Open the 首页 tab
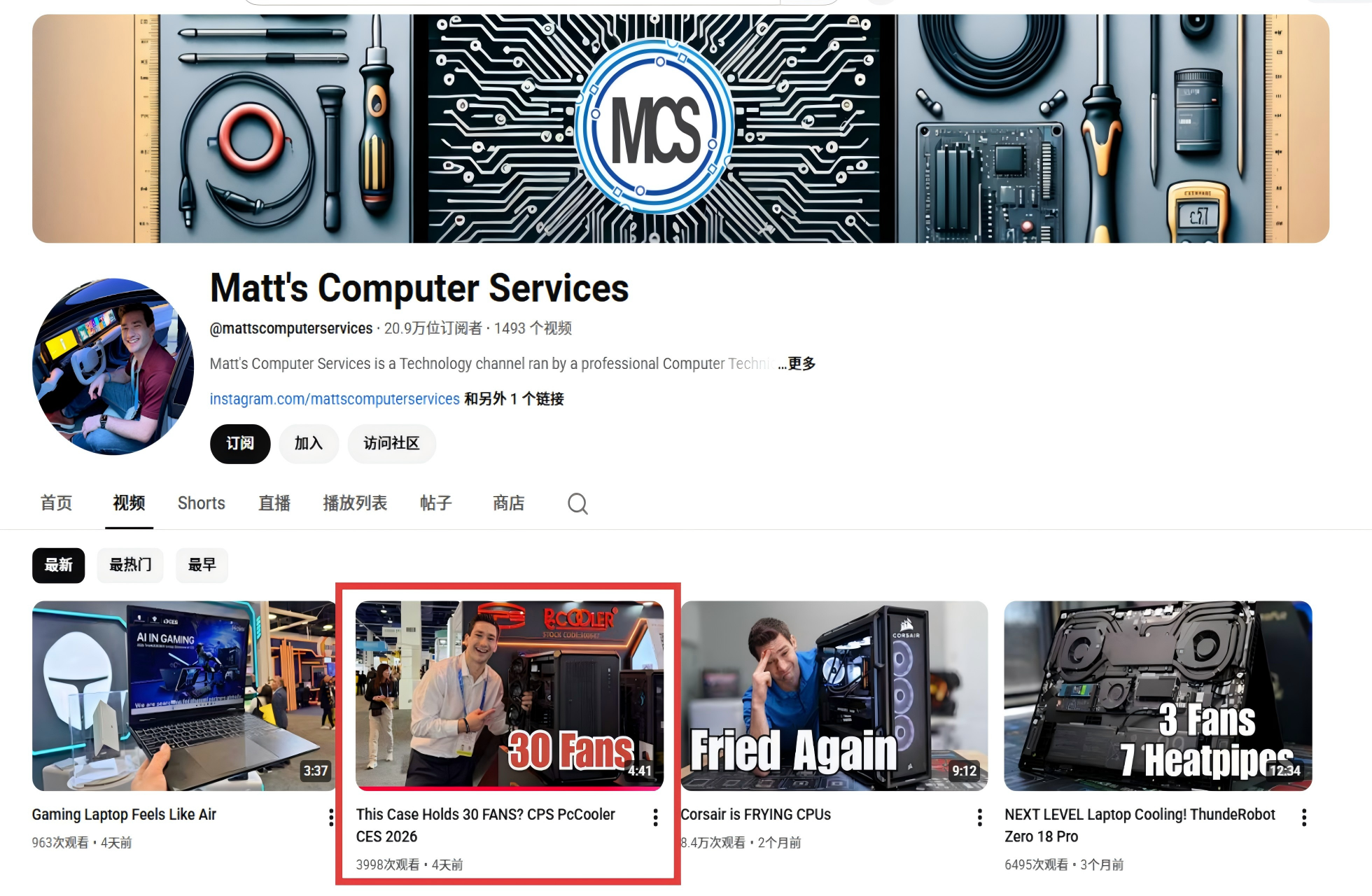Image resolution: width=1372 pixels, height=896 pixels. [x=57, y=503]
